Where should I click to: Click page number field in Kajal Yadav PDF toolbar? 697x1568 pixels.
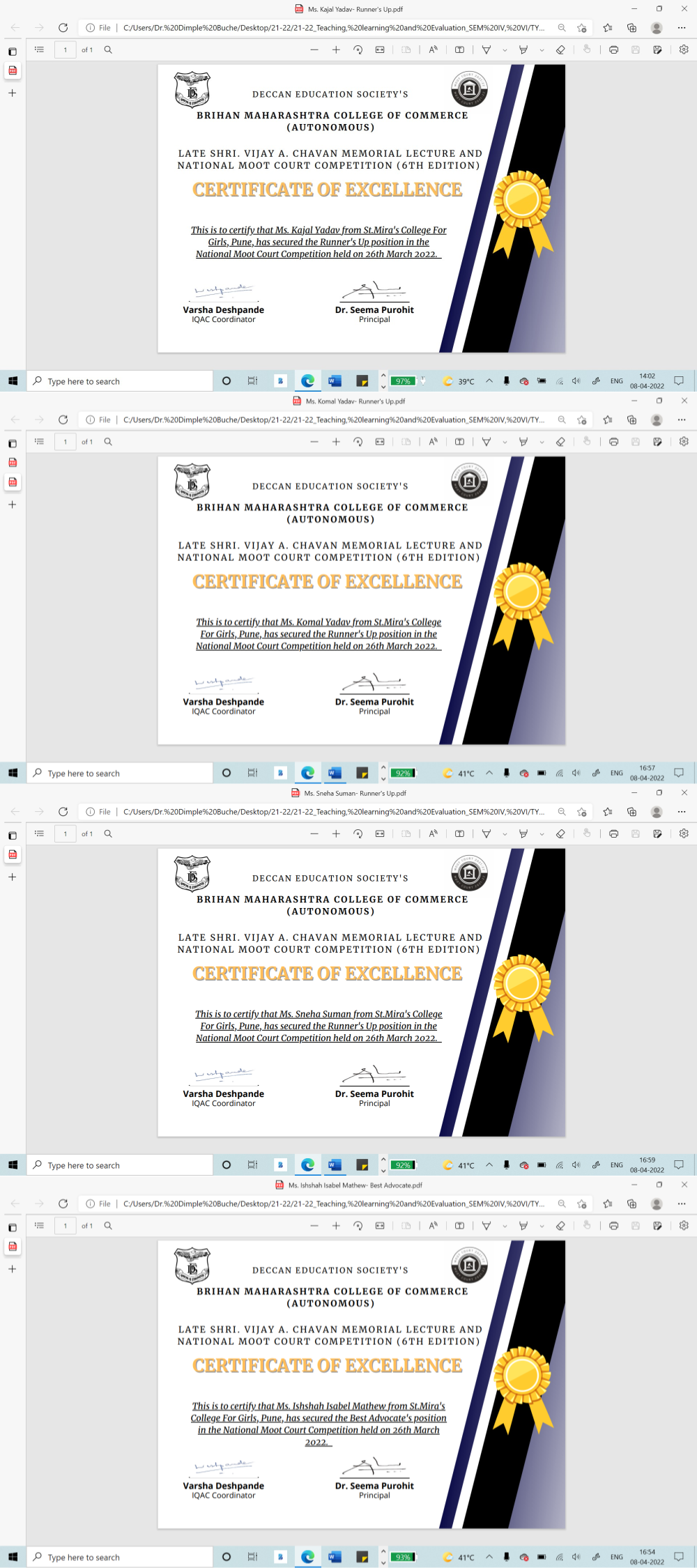(x=66, y=49)
